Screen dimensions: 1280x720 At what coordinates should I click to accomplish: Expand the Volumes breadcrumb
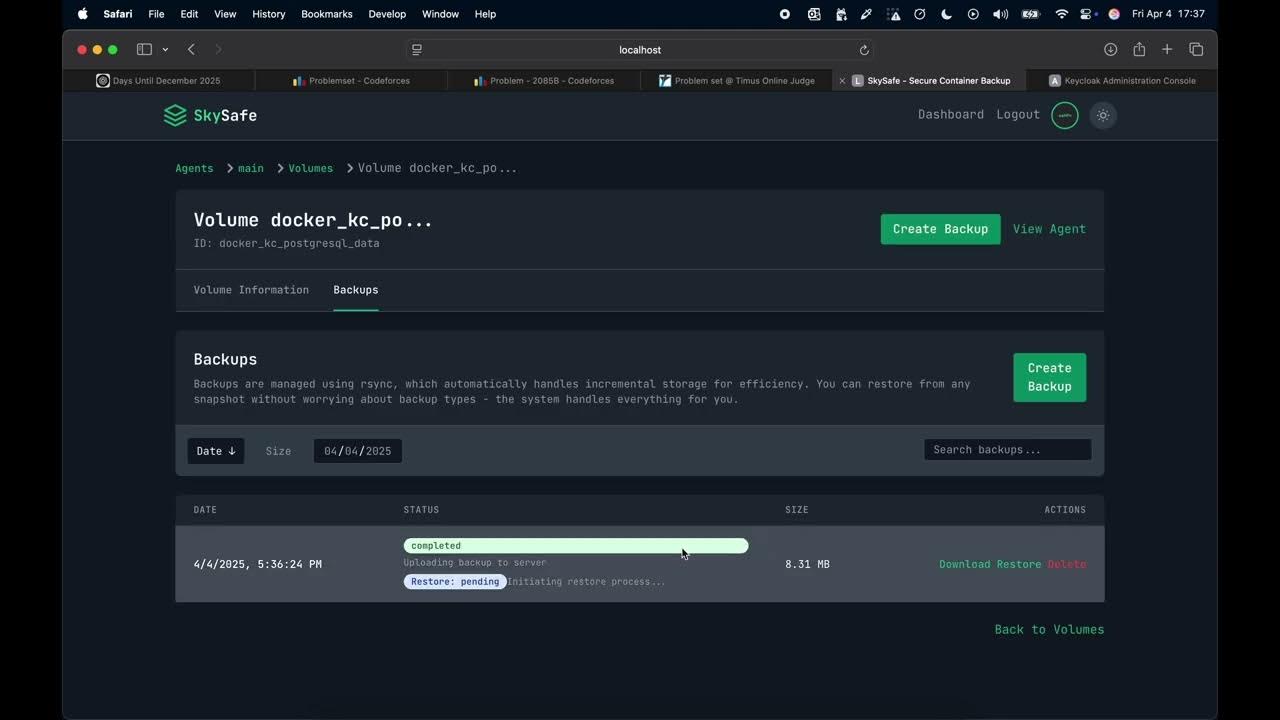[x=310, y=168]
